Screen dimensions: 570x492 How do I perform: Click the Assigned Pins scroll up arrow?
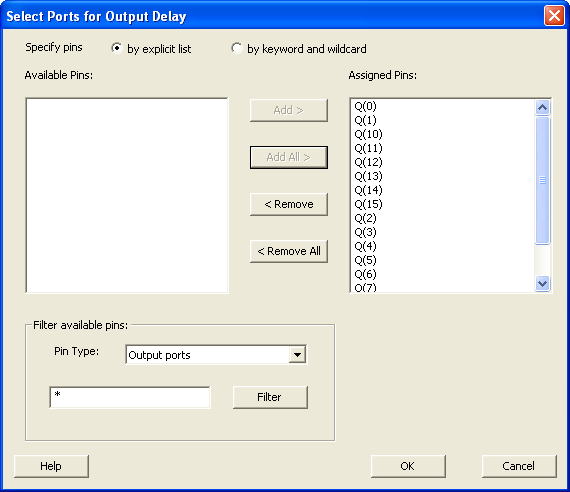[542, 107]
